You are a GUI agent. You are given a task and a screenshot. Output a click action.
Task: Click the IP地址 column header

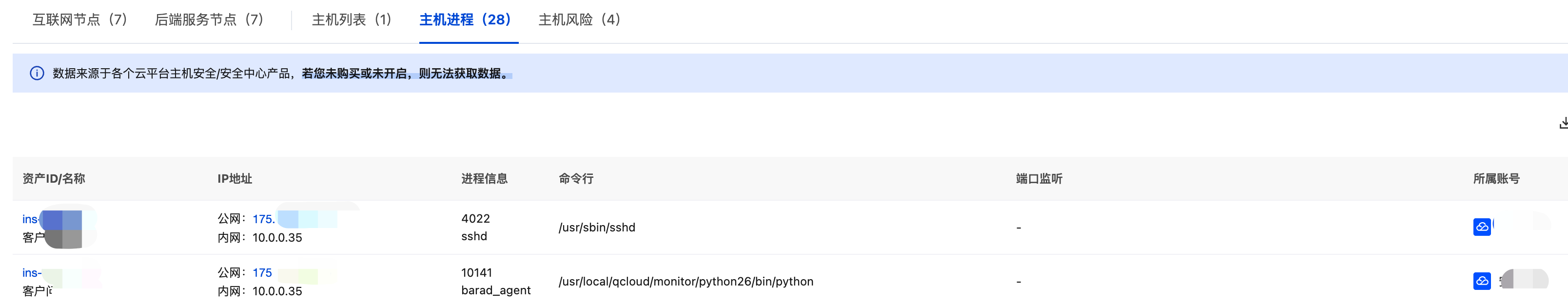(235, 178)
